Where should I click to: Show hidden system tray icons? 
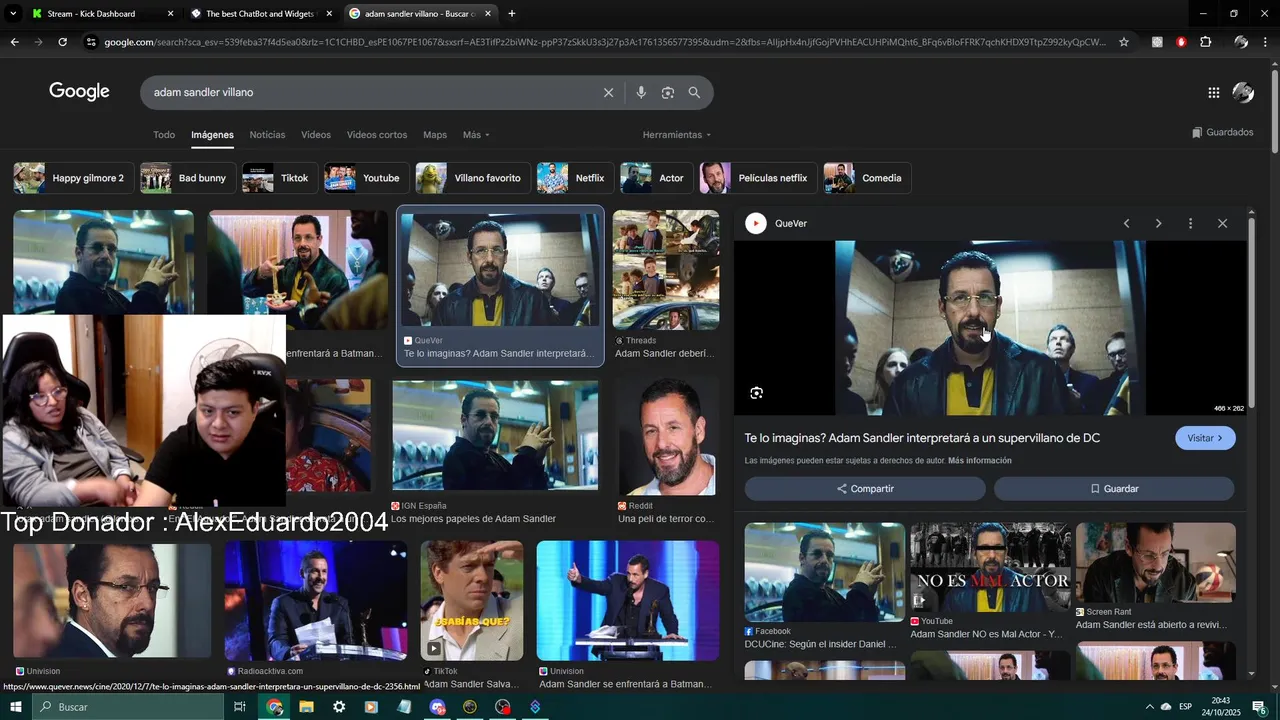[x=1149, y=707]
